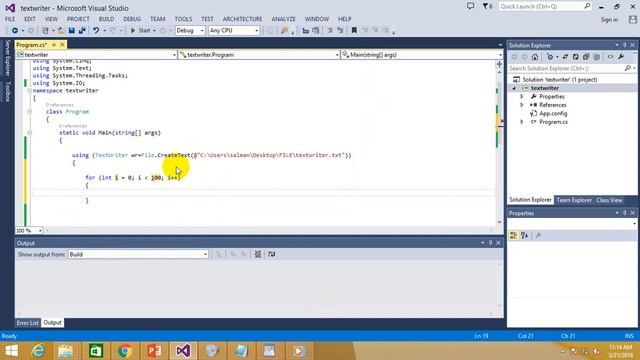Open the BUILD menu
Viewport: 640px width, 360px height.
106,19
